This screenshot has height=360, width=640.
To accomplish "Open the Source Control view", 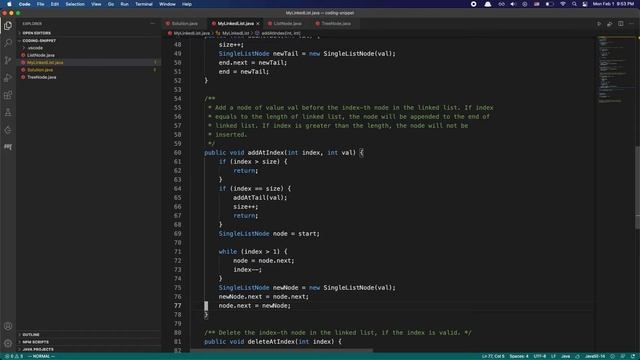I will click(x=8, y=60).
